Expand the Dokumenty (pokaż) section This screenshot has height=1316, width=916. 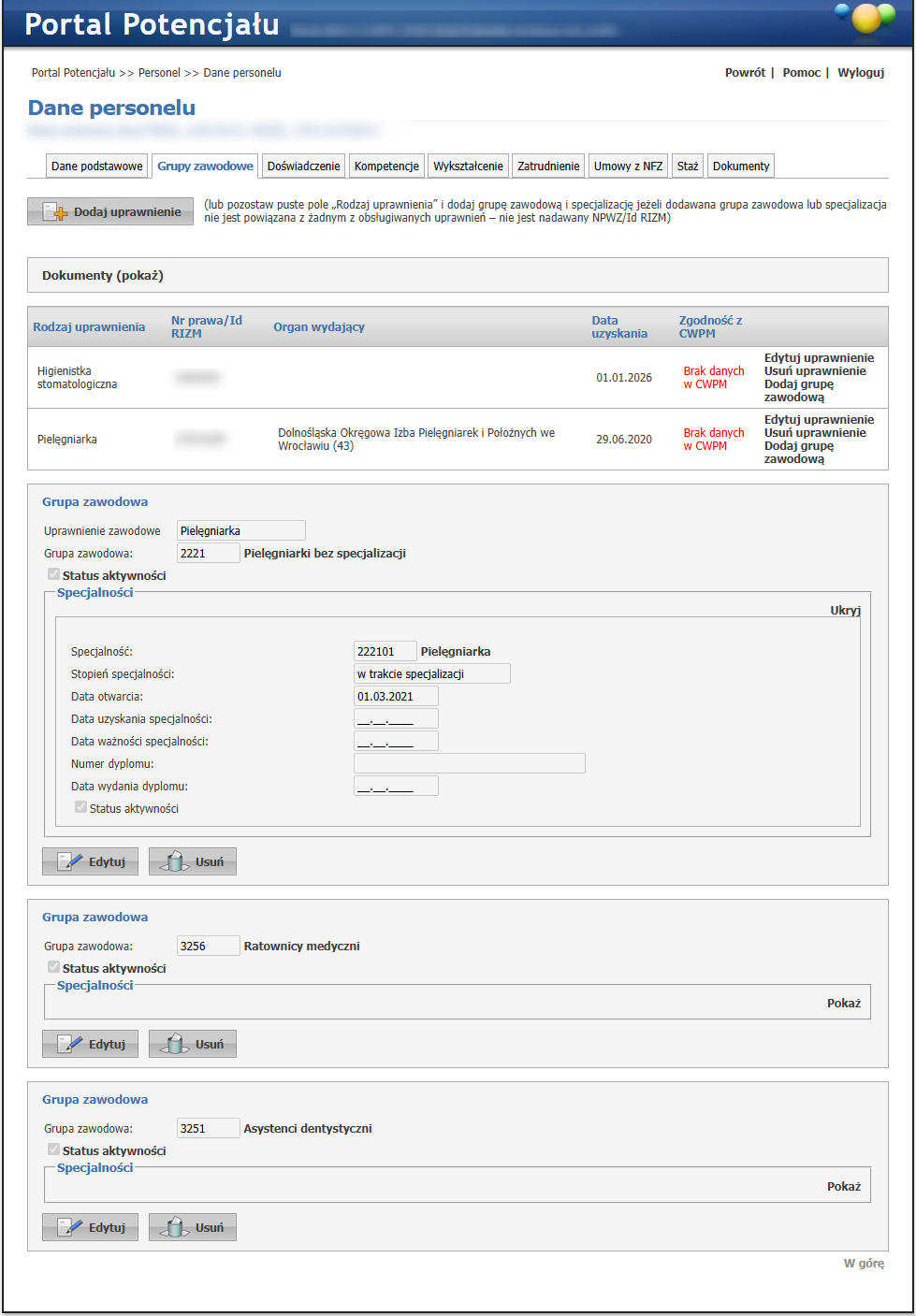pyautogui.click(x=103, y=276)
